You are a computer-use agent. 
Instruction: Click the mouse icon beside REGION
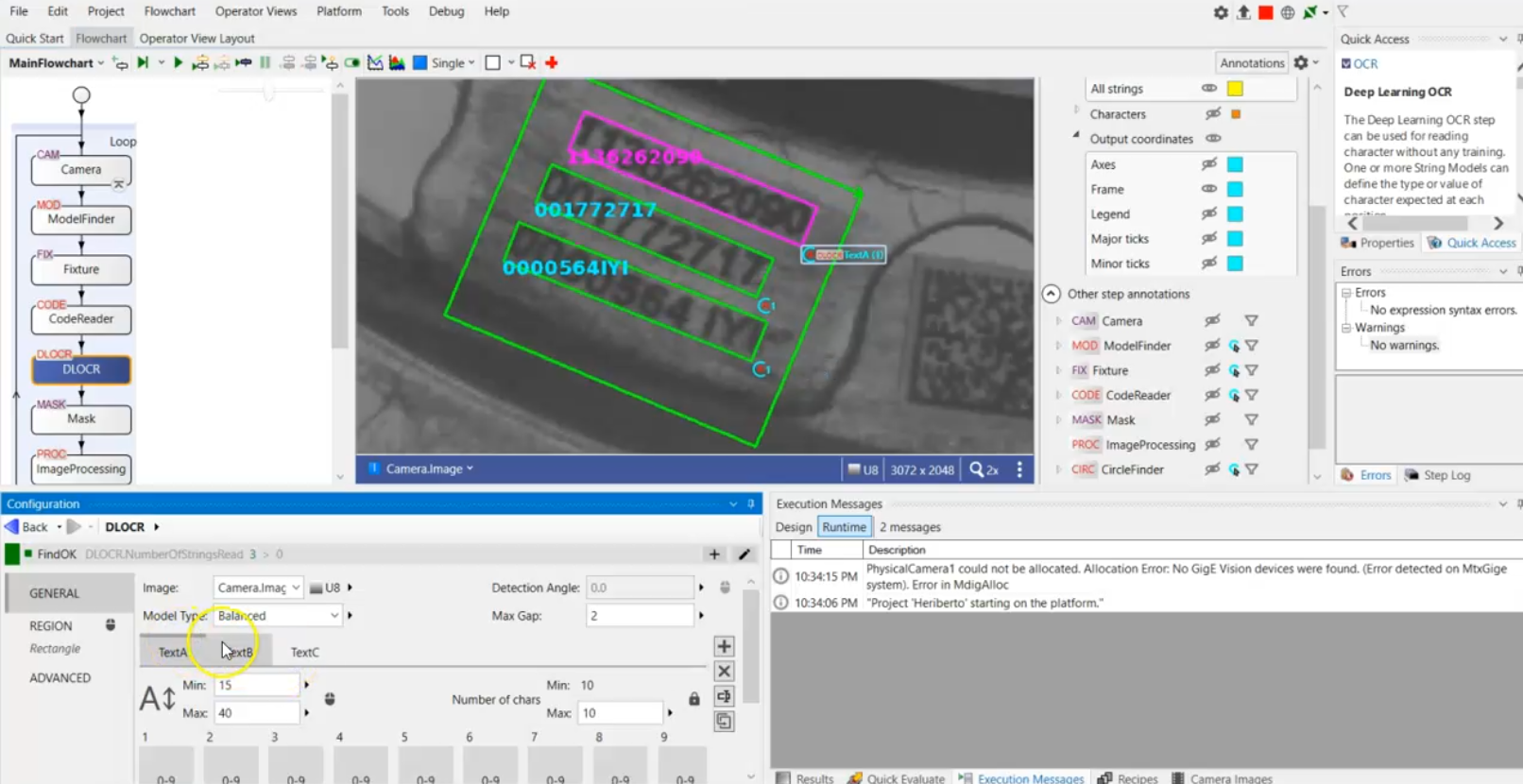pyautogui.click(x=111, y=625)
